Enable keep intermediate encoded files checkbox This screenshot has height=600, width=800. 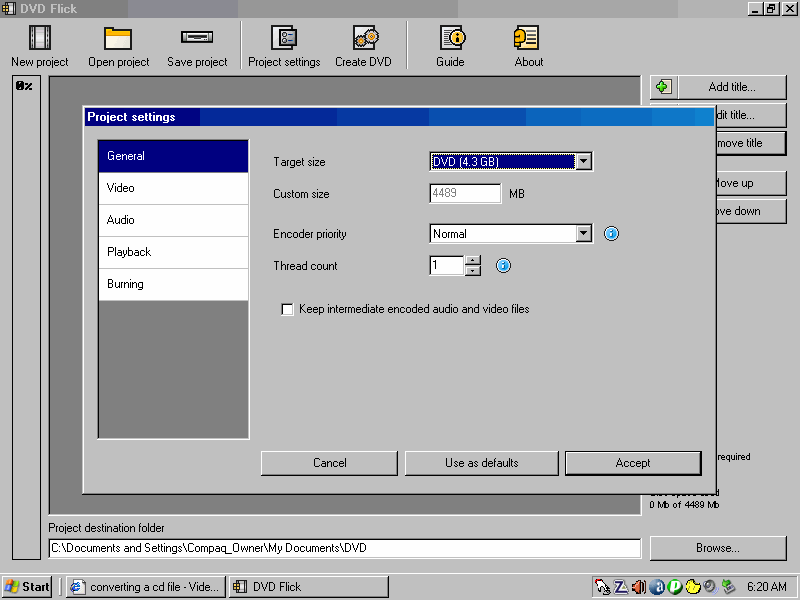point(287,309)
